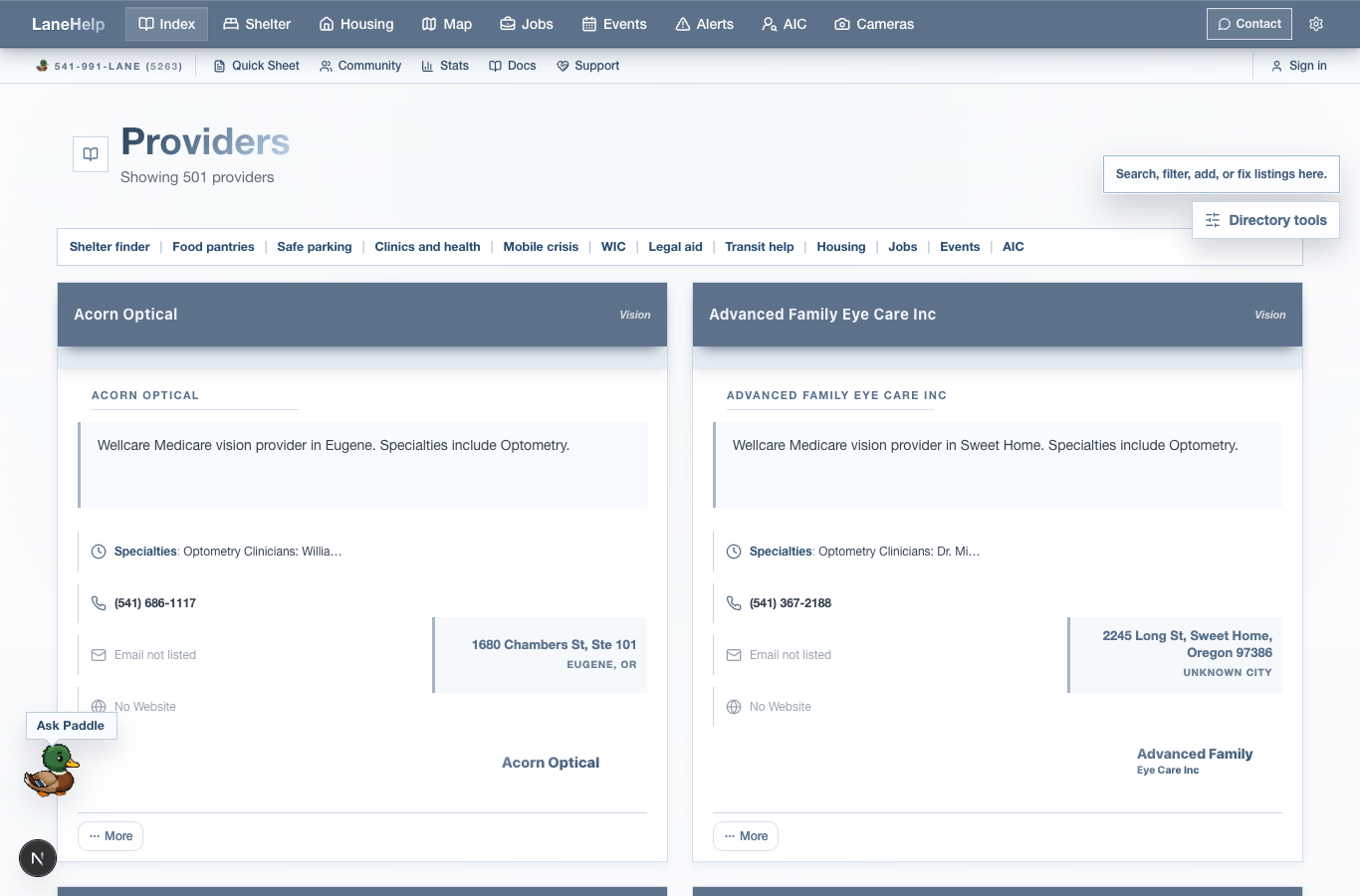Open the Map page
This screenshot has height=896, width=1360.
click(447, 24)
